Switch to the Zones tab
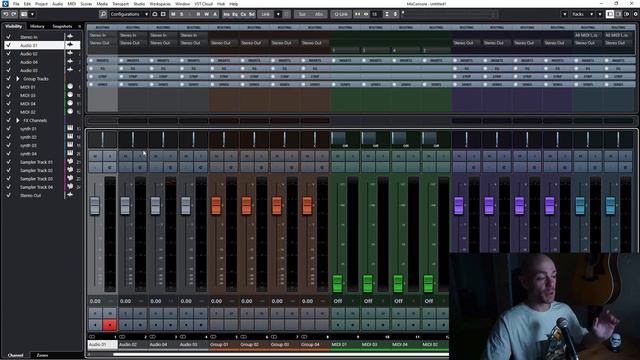This screenshot has width=640, height=360. pos(42,355)
